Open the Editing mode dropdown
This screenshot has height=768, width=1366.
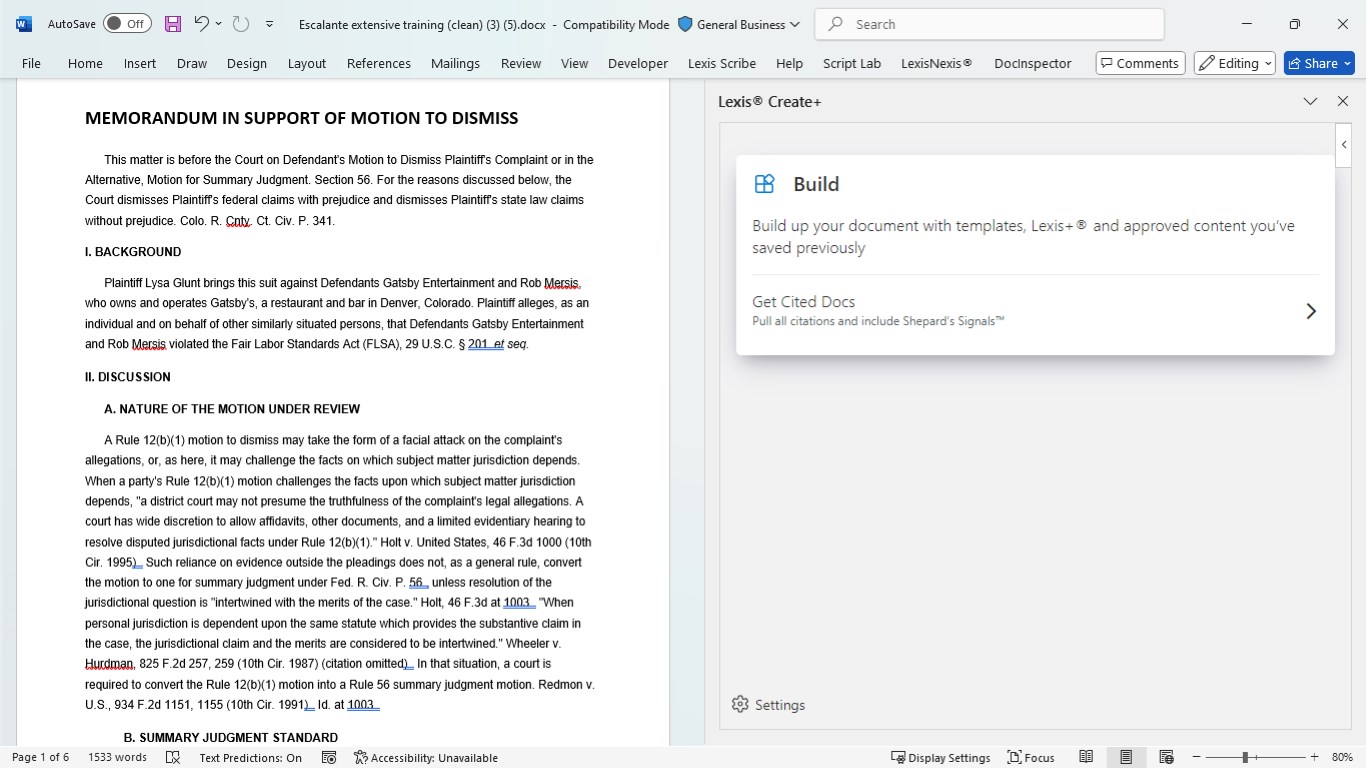(x=1235, y=63)
